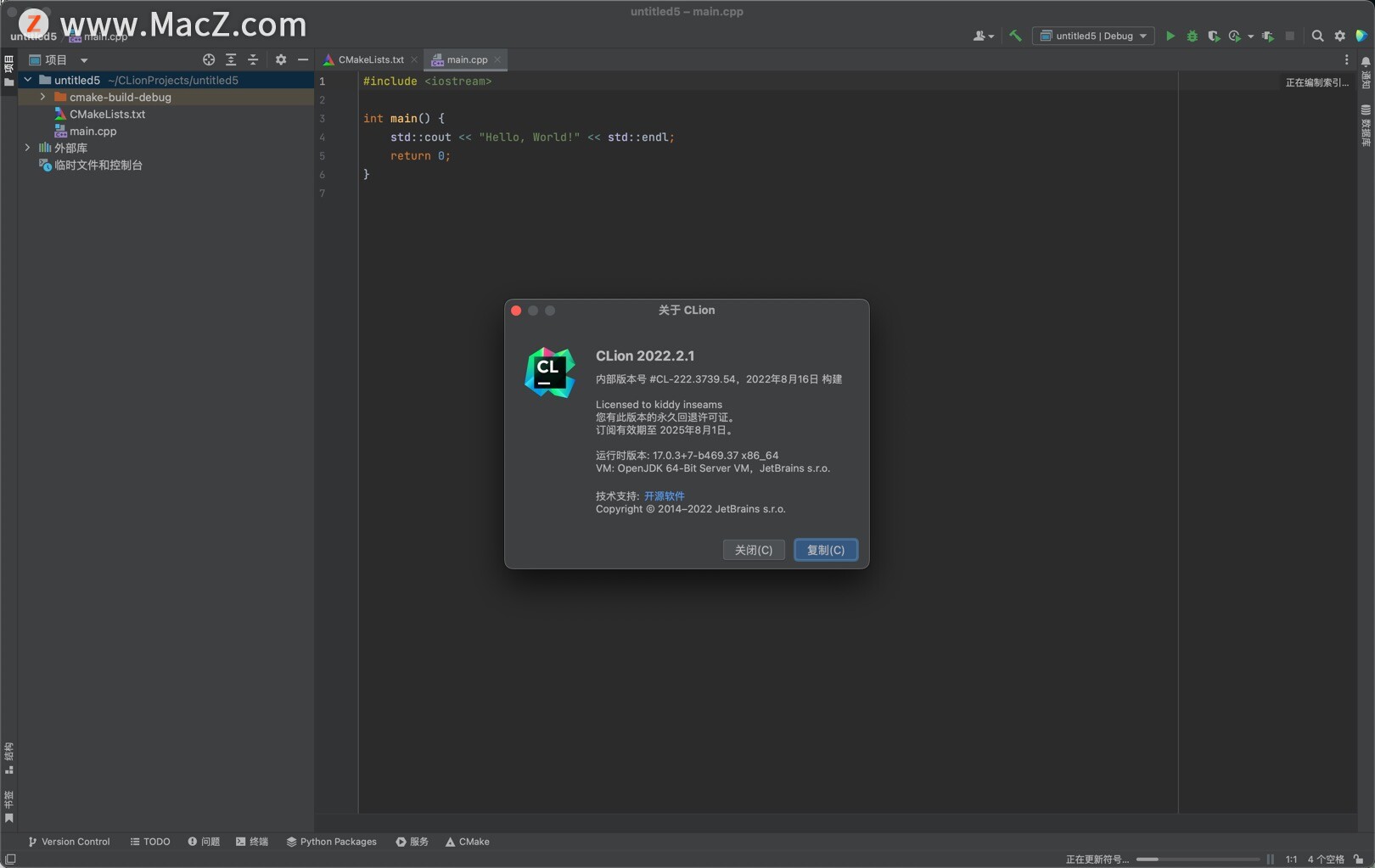1375x868 pixels.
Task: Click the 正在编制索引... editor notice
Action: tap(1316, 82)
